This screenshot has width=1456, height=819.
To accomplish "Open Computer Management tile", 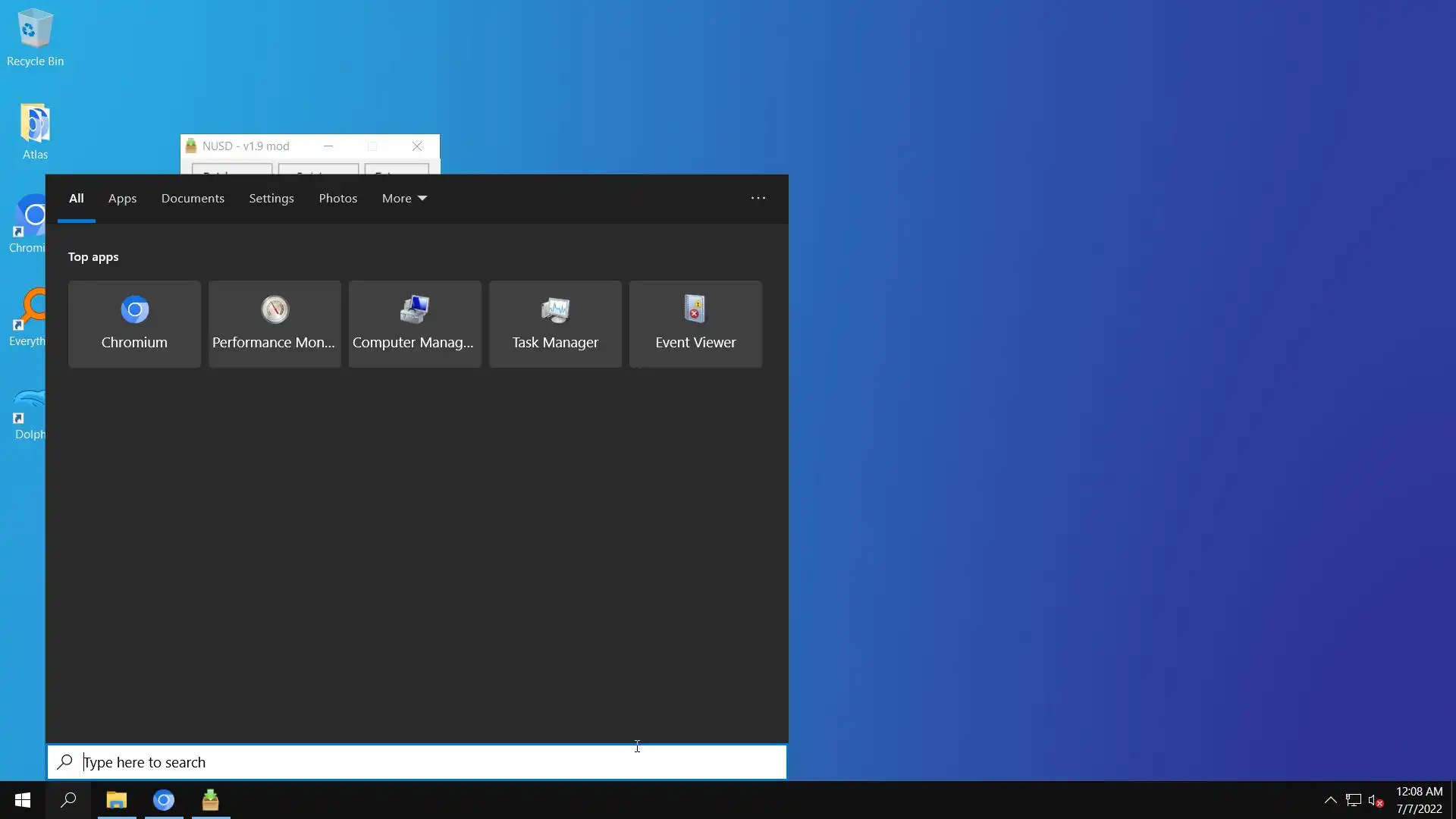I will click(415, 324).
